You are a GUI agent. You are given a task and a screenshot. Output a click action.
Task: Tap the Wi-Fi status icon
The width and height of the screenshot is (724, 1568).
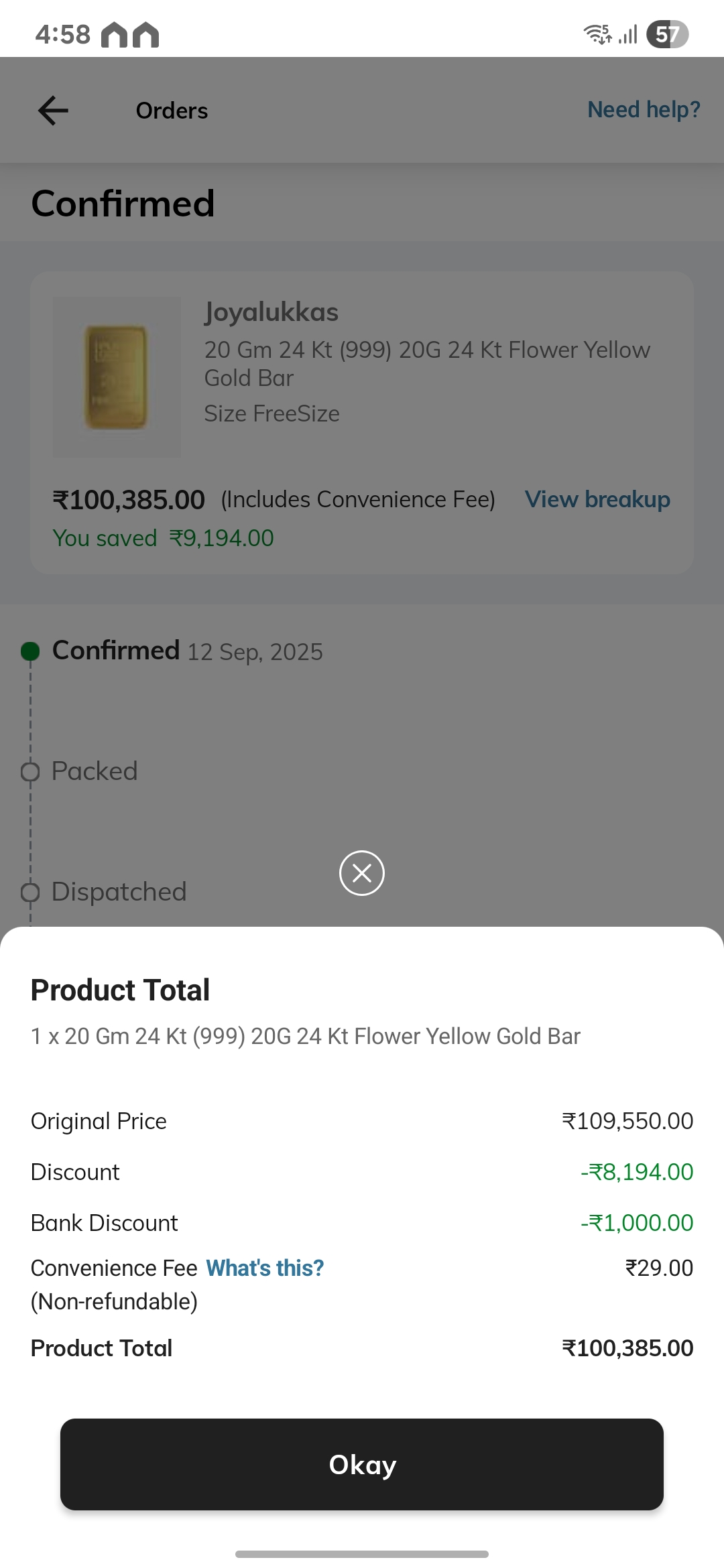[597, 34]
